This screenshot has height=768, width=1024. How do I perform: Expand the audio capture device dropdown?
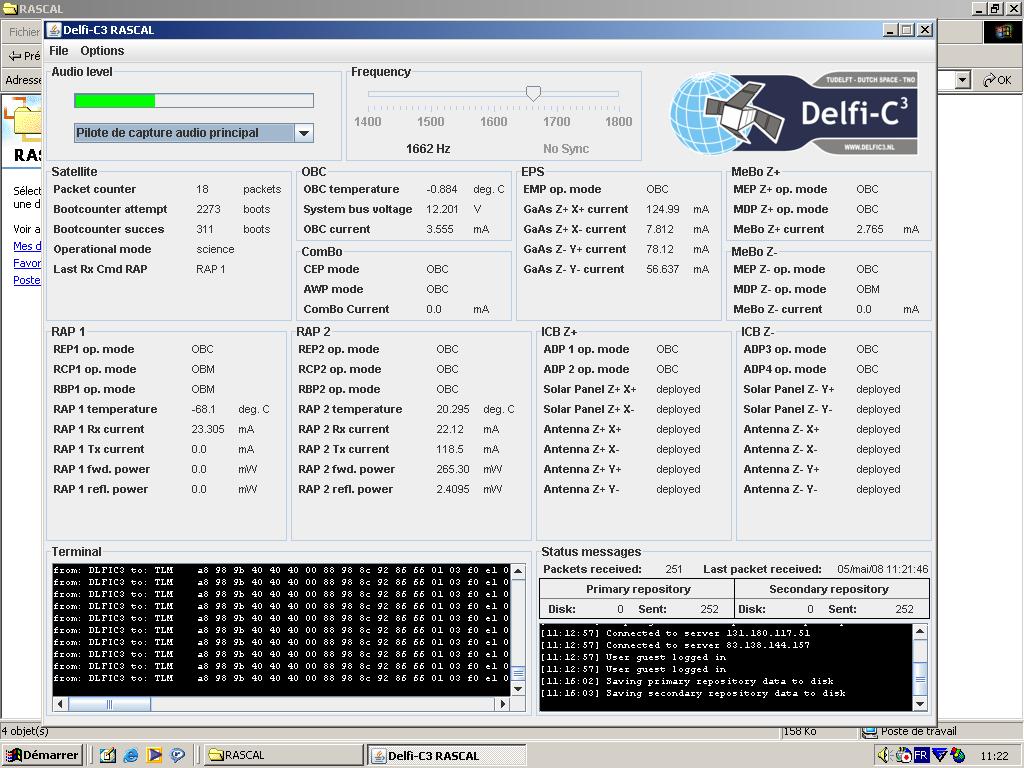point(303,133)
